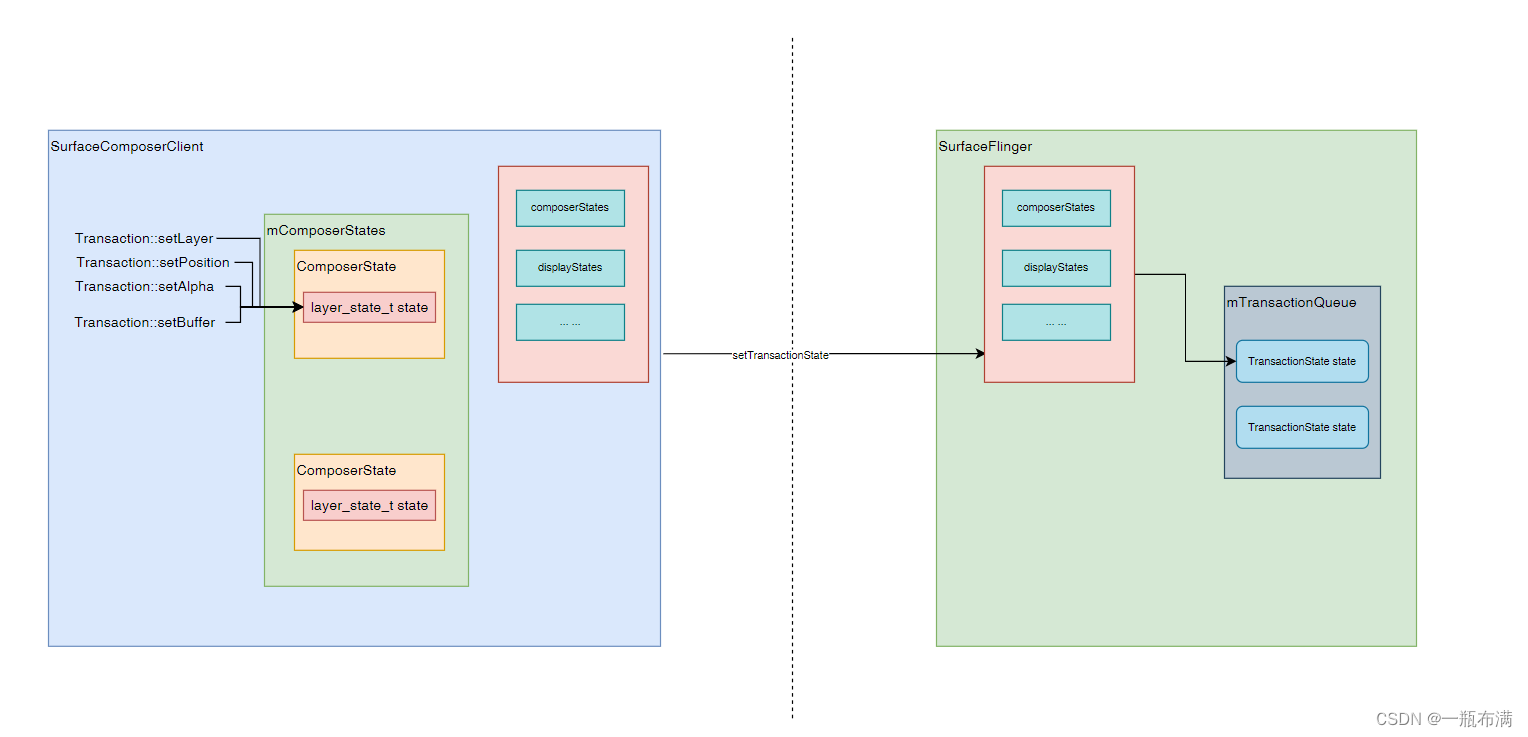The width and height of the screenshot is (1528, 737).
Task: Select the SurfaceComposerClient title label
Action: point(127,147)
